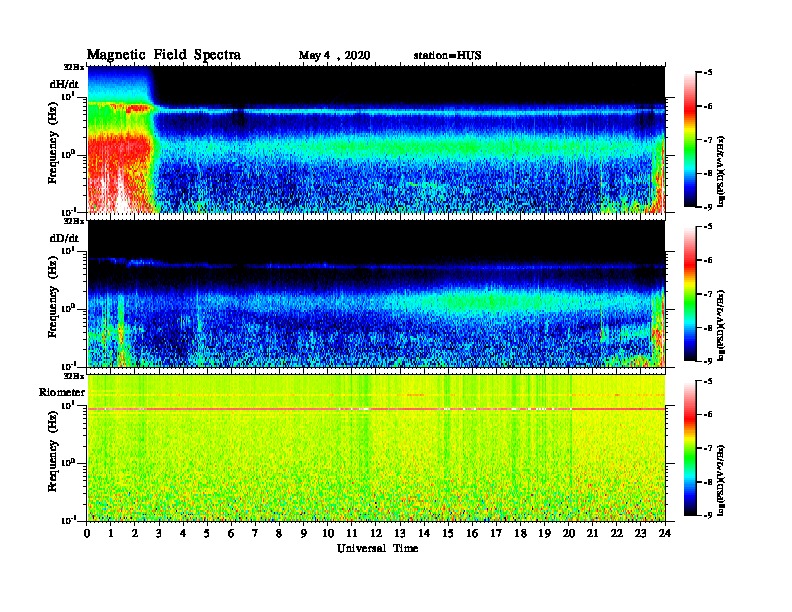Image resolution: width=792 pixels, height=612 pixels.
Task: Click the "12" hour tick label
Action: pos(376,534)
